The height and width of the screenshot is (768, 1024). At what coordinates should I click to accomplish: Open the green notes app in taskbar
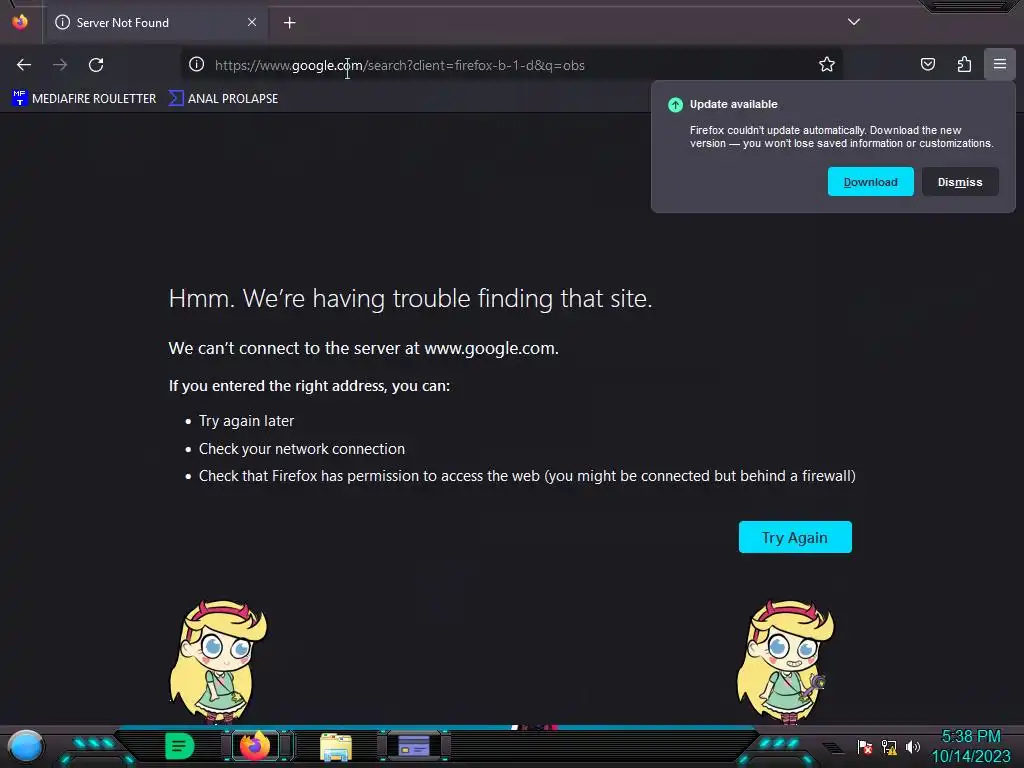179,746
